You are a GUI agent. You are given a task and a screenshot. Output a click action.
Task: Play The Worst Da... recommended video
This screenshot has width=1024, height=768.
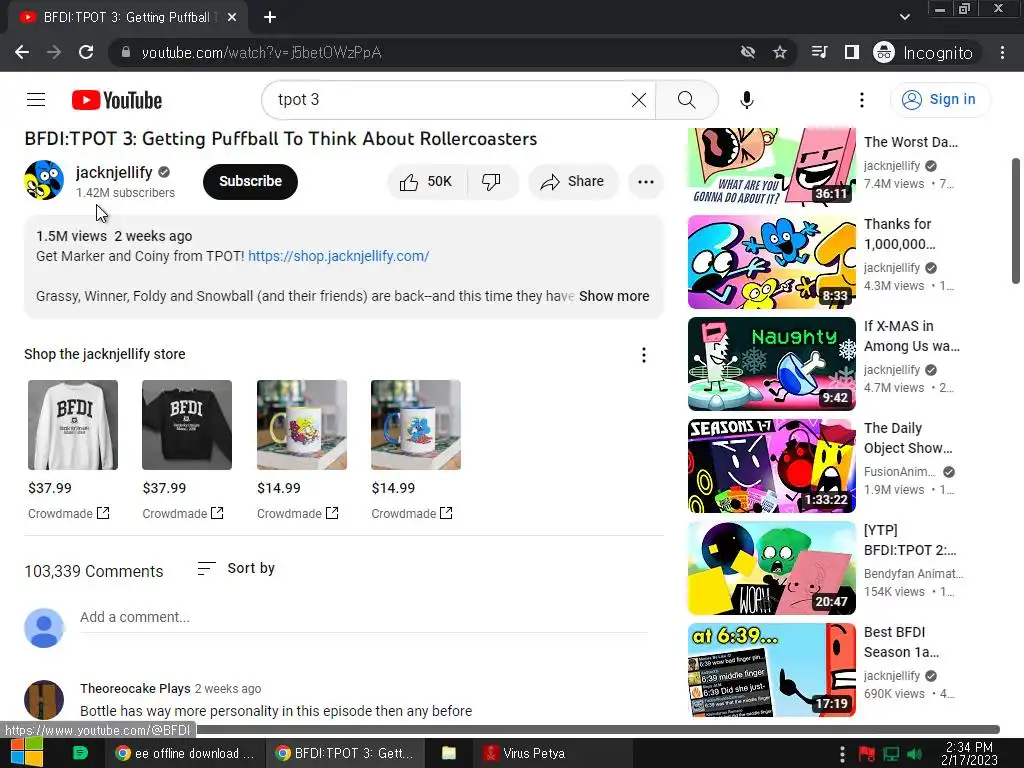(x=772, y=166)
